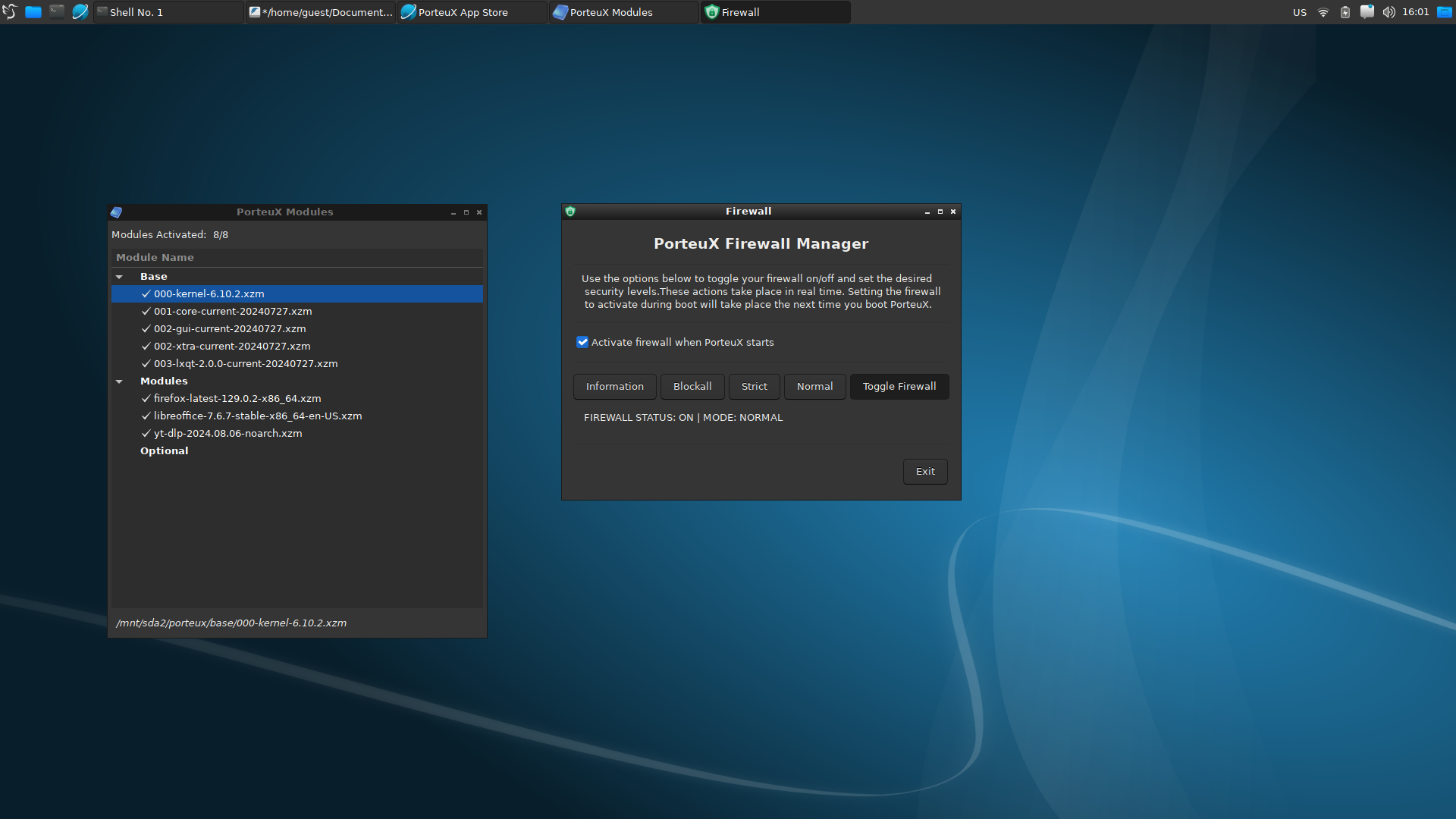Click the module path /mnt/sda2/porteux/base status text
The height and width of the screenshot is (819, 1456).
coord(231,623)
